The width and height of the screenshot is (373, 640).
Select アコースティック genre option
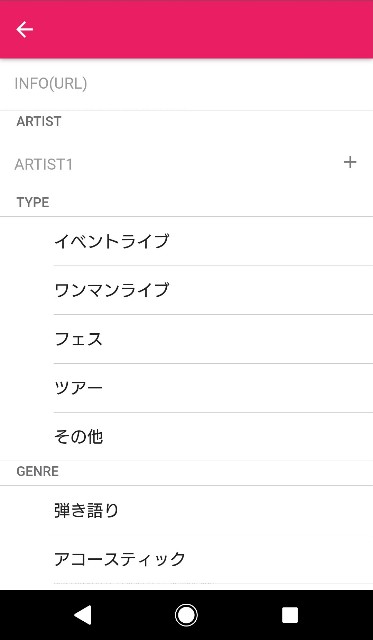coord(186,559)
